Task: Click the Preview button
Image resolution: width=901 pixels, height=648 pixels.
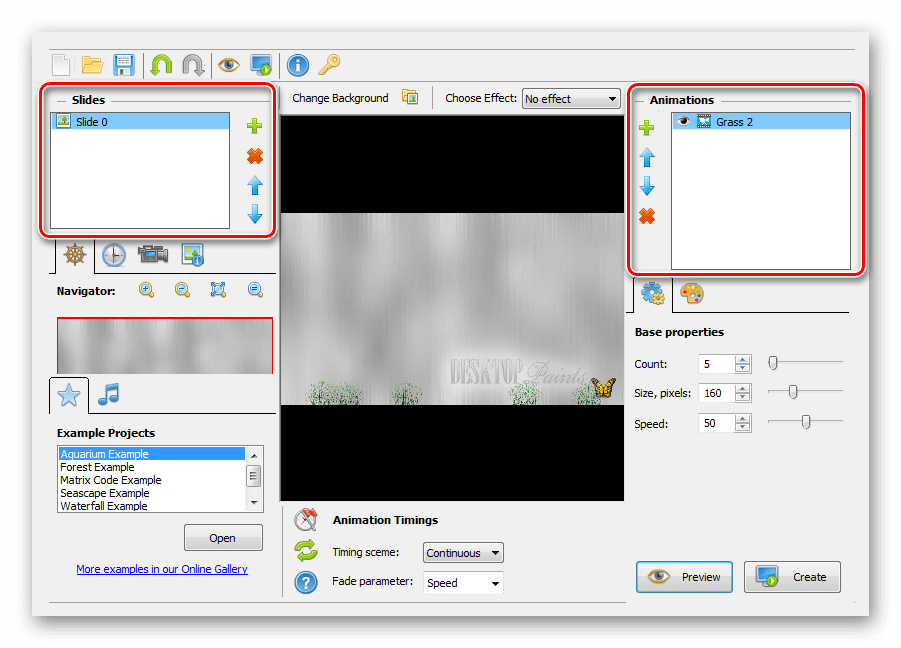Action: coord(684,577)
